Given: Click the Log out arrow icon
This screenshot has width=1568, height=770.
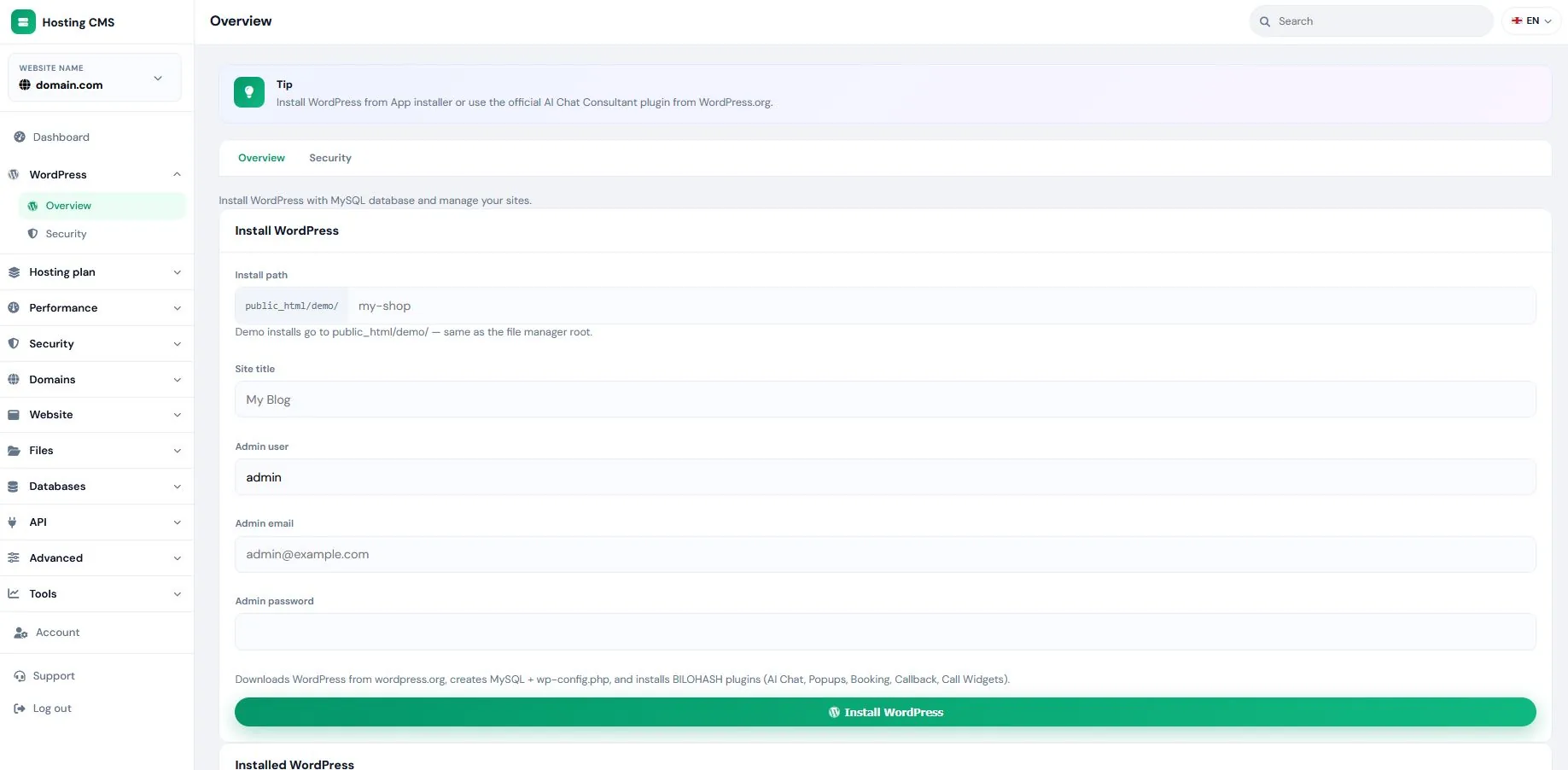Looking at the screenshot, I should tap(20, 709).
